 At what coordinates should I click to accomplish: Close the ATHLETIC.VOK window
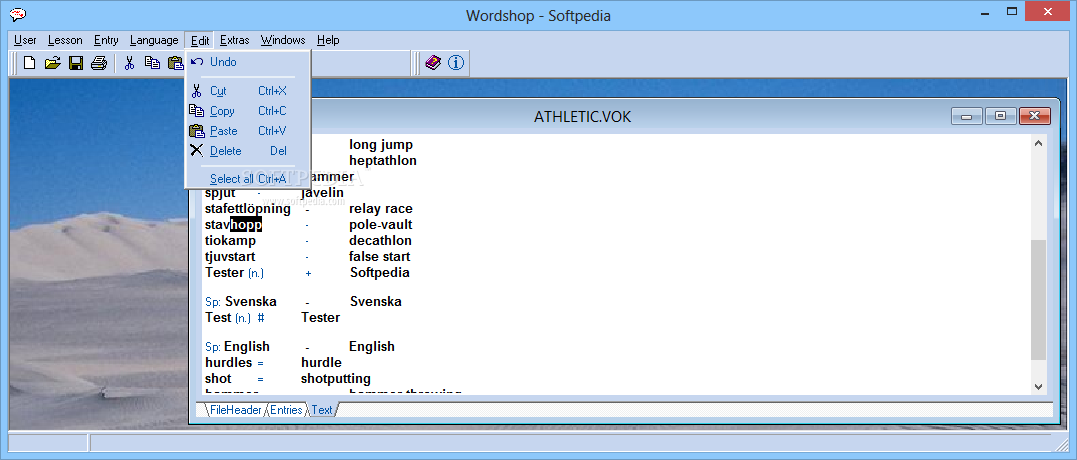point(1035,116)
